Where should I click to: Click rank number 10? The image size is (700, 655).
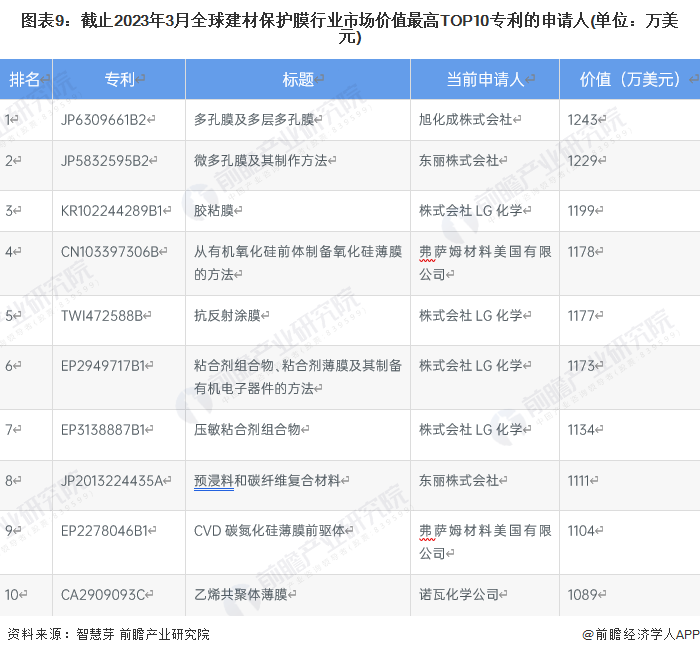point(12,594)
